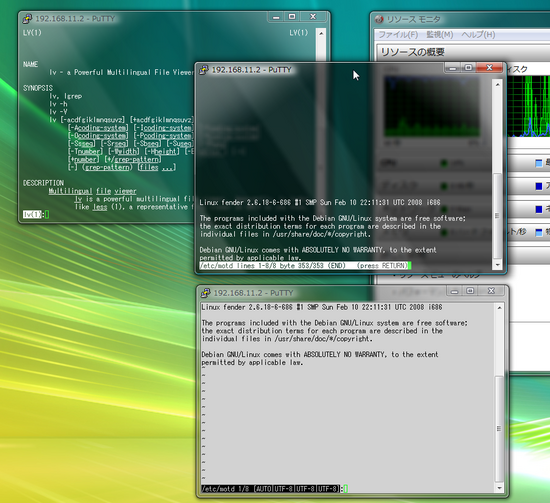Click scrollbar thumb in gray bottom PuTTY window
550x503 pixels.
(499, 429)
